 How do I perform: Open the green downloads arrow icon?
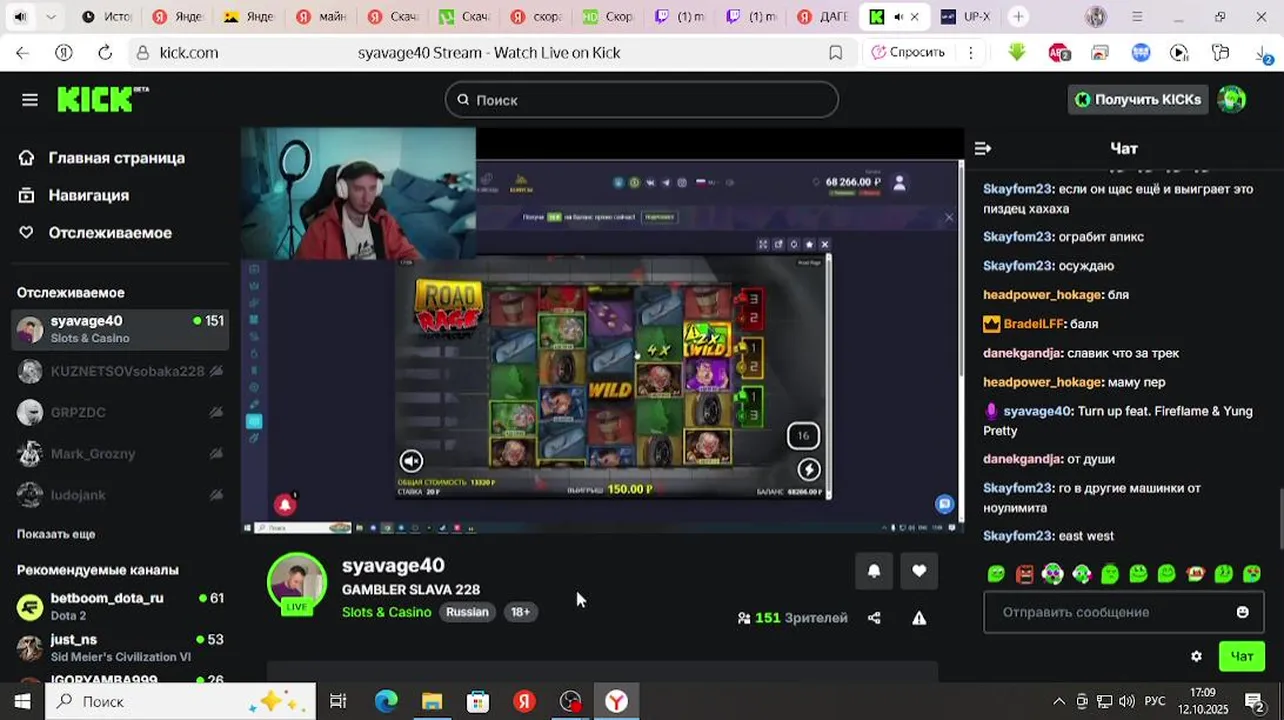click(x=1017, y=52)
